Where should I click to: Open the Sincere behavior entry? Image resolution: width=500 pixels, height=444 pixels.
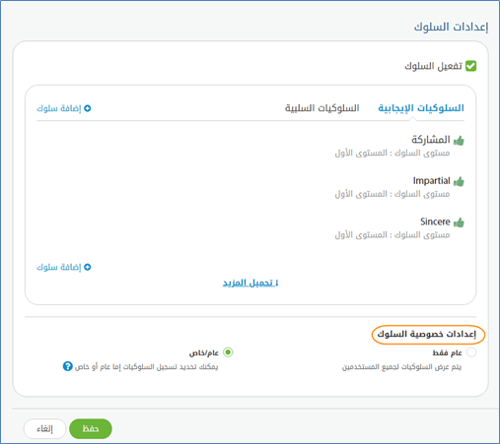[x=435, y=222]
